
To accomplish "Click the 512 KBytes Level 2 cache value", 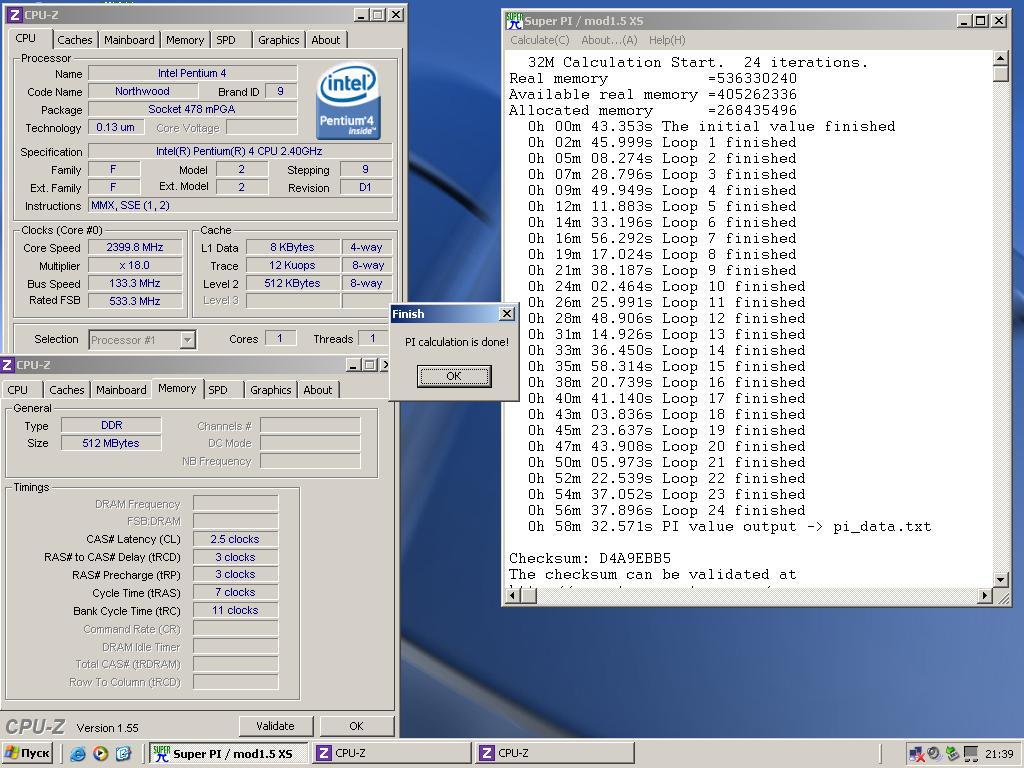I will 293,283.
